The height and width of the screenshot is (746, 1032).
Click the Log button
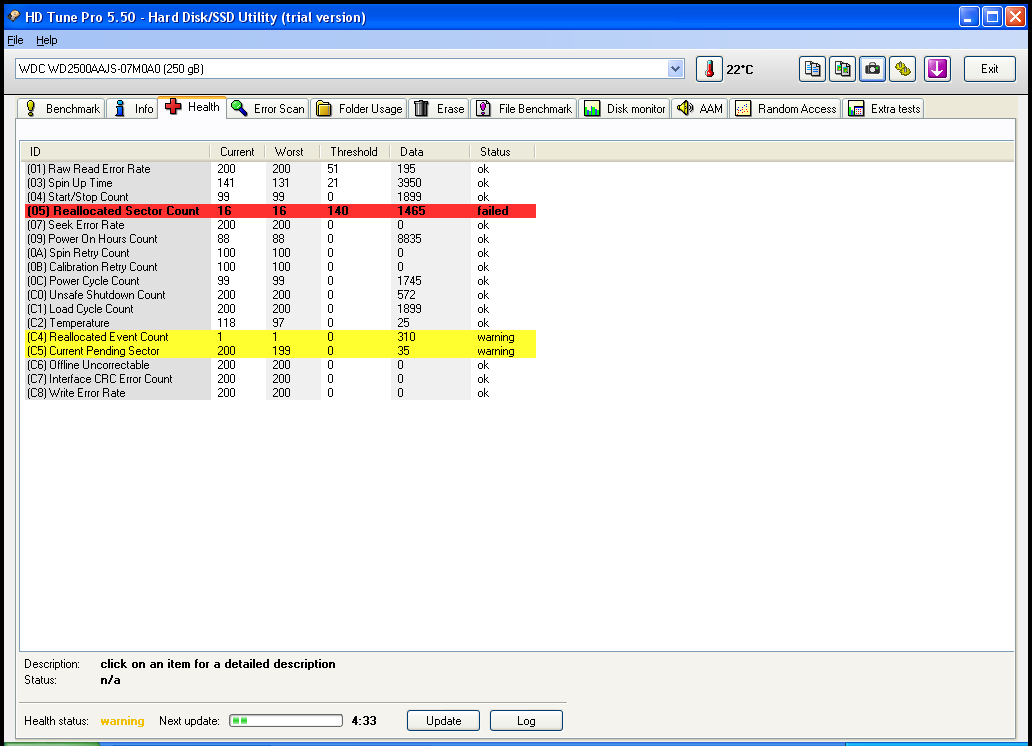pos(526,721)
